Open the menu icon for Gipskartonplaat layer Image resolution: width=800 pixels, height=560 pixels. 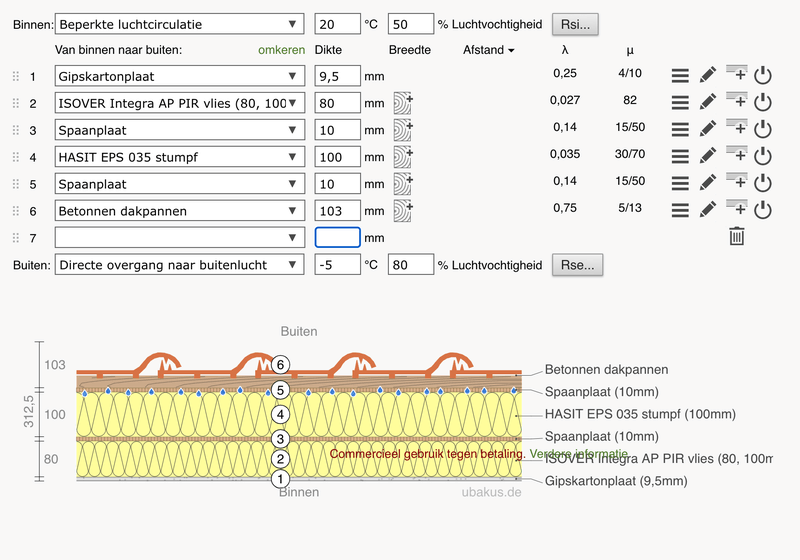680,75
